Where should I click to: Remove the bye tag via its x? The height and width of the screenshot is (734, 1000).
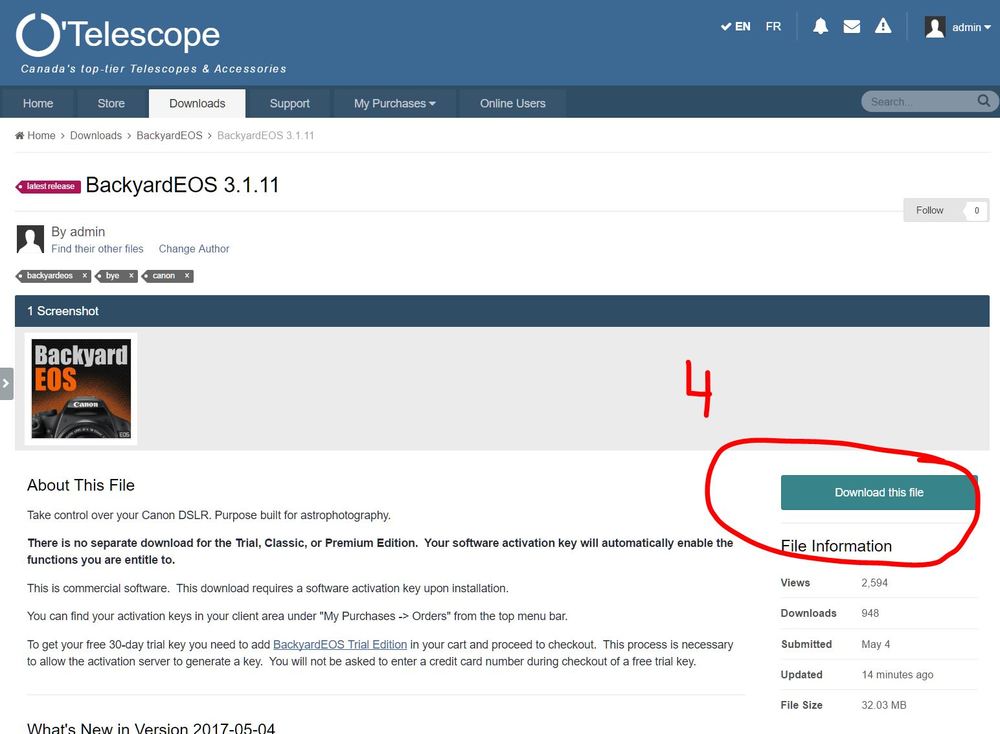131,275
